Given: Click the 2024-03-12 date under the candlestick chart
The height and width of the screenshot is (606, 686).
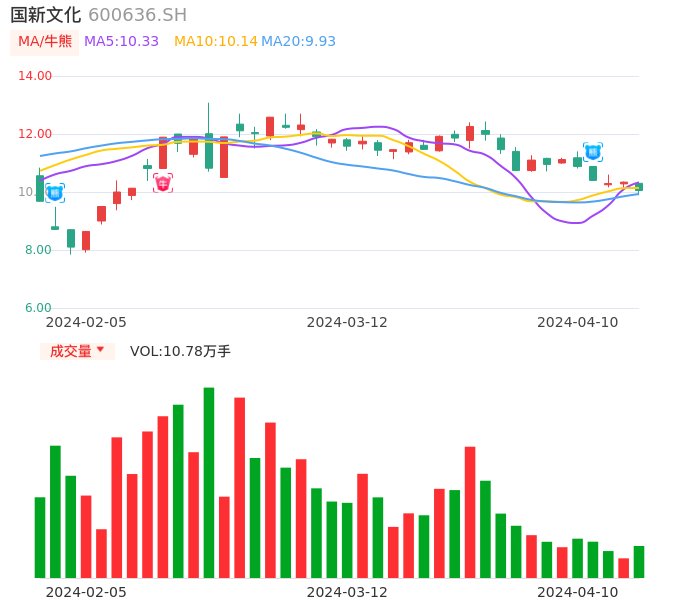Looking at the screenshot, I should click(347, 322).
